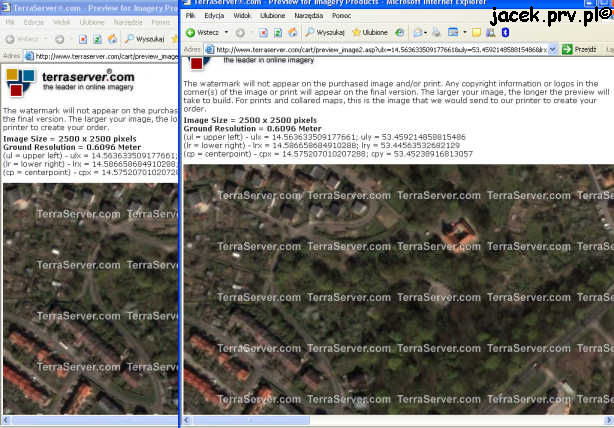614x428 pixels.
Task: Click the Refresh icon in front window toolbar
Action: click(x=278, y=33)
